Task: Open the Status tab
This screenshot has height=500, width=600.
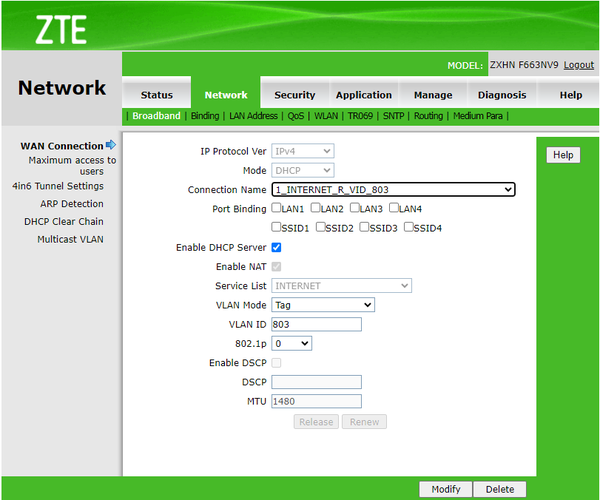Action: pyautogui.click(x=157, y=95)
